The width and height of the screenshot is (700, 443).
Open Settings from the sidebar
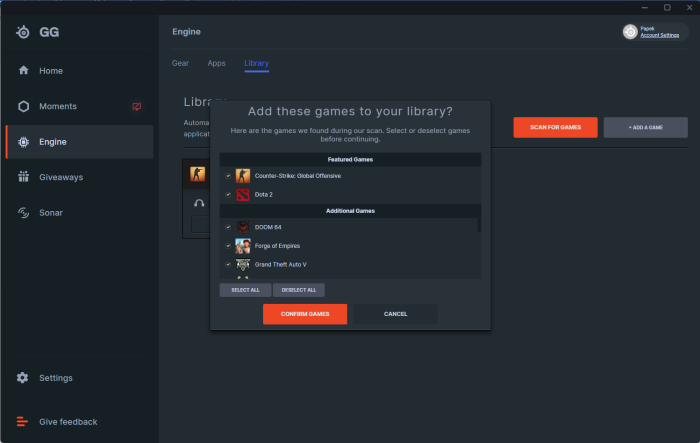coord(56,378)
